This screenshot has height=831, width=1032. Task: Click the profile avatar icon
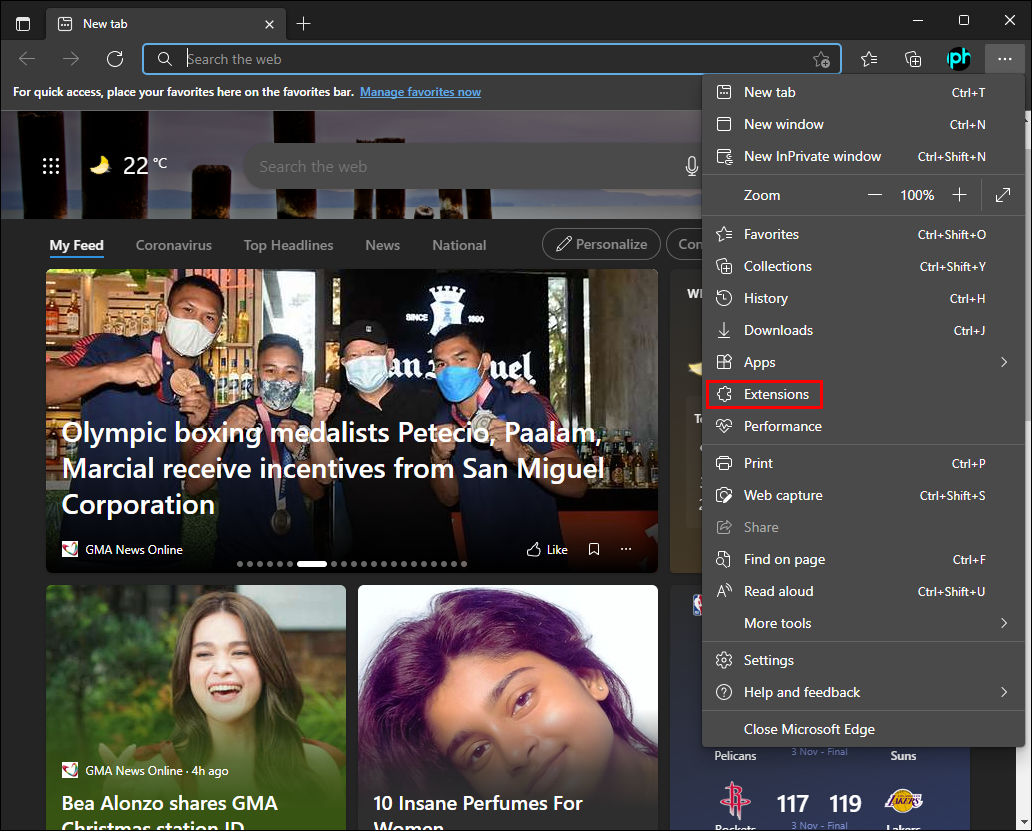pos(958,59)
